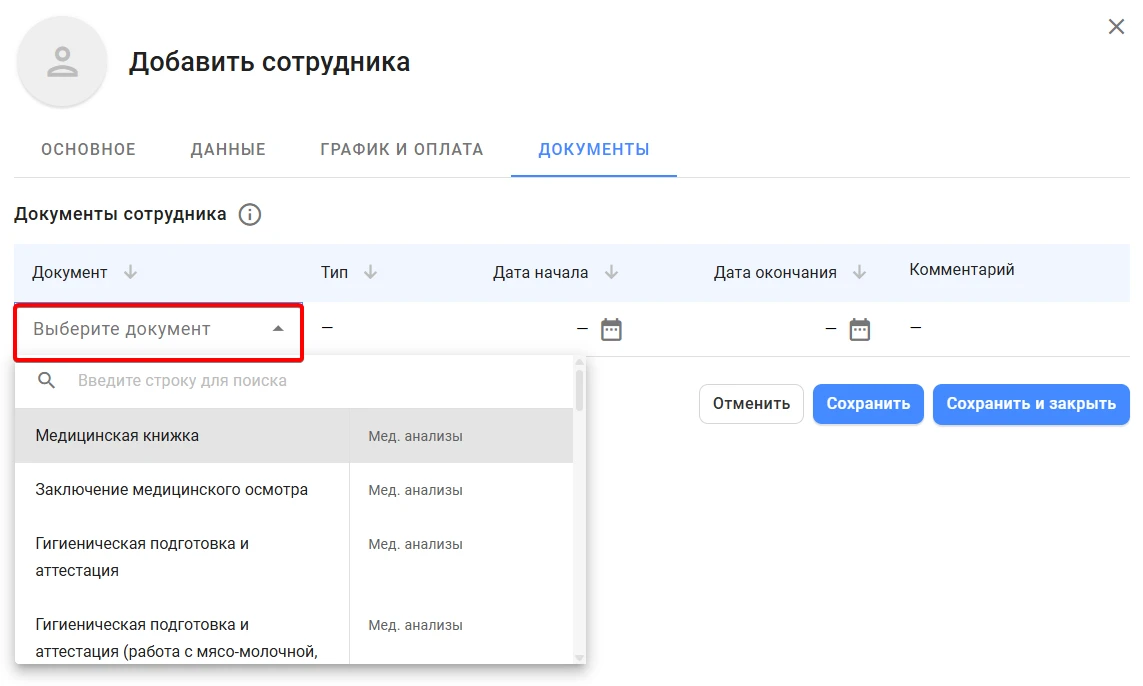1143x686 pixels.
Task: Switch to the Данные tab
Action: coord(228,149)
